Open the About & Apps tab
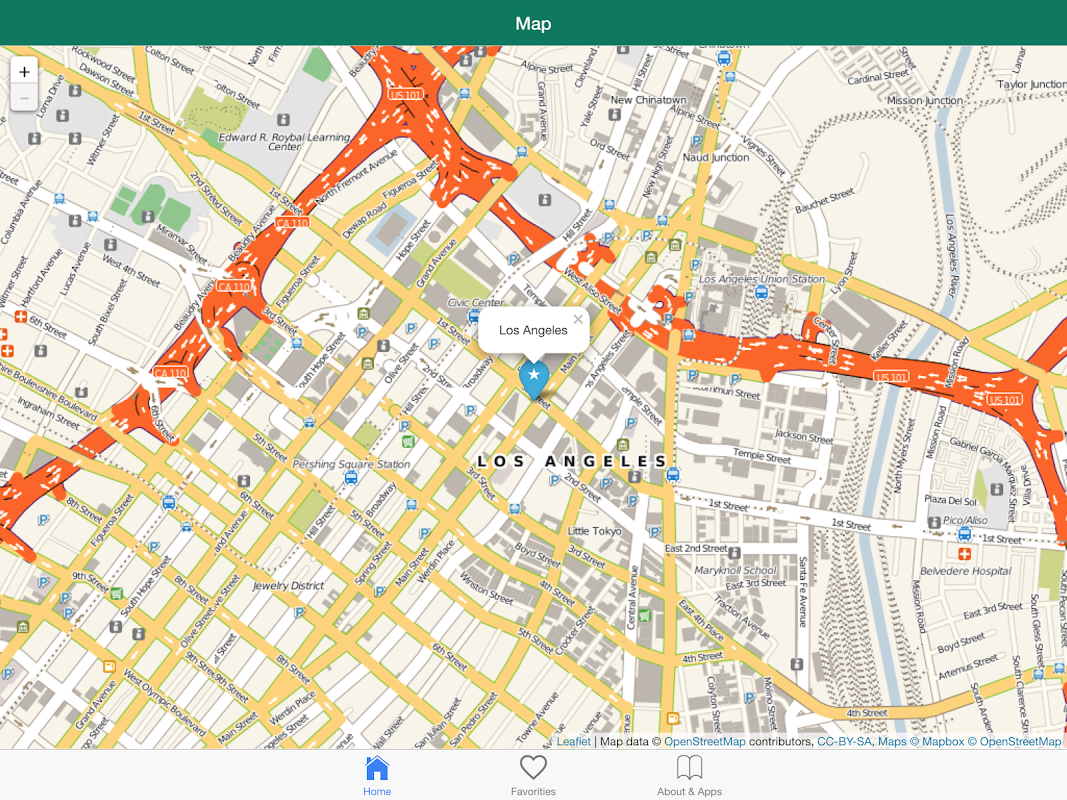This screenshot has height=800, width=1067. click(x=689, y=776)
